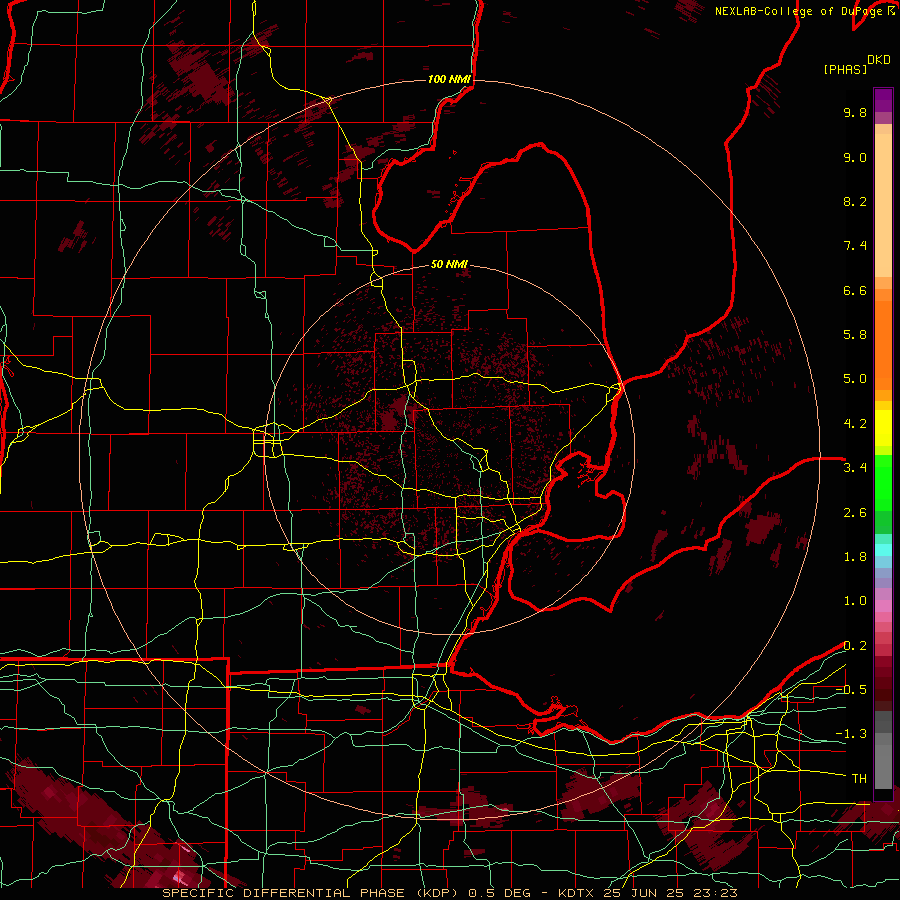The image size is (900, 900).
Task: Click the 25 JUN 25 23:23 timestamp
Action: (670, 893)
